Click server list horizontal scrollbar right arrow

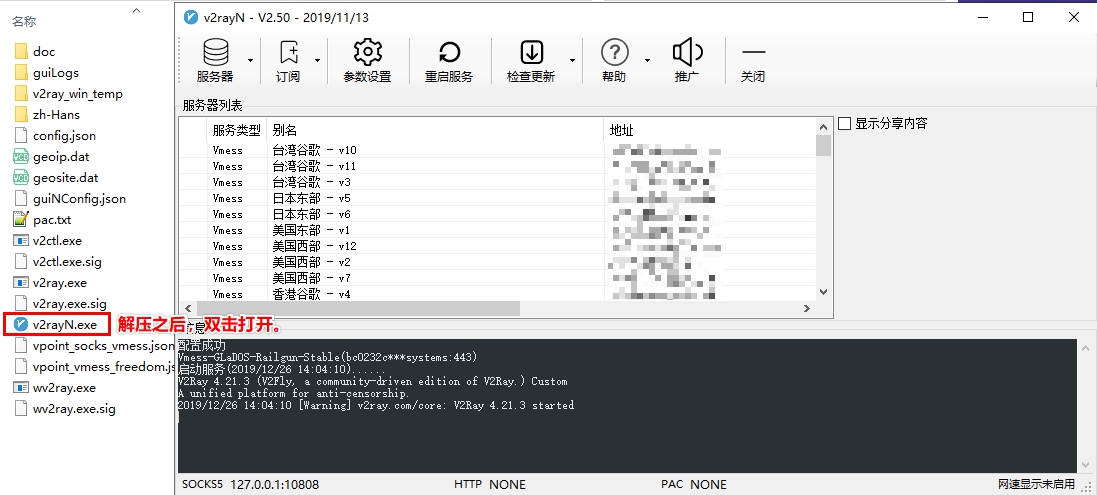pos(807,308)
